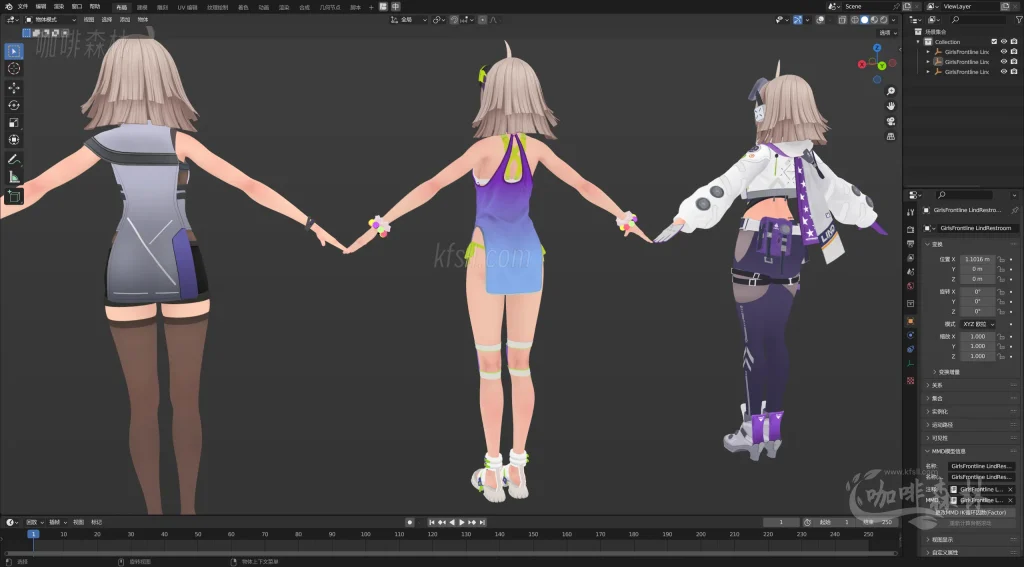Select the Add Cube tool
Screen dimensions: 1024x567
click(14, 196)
